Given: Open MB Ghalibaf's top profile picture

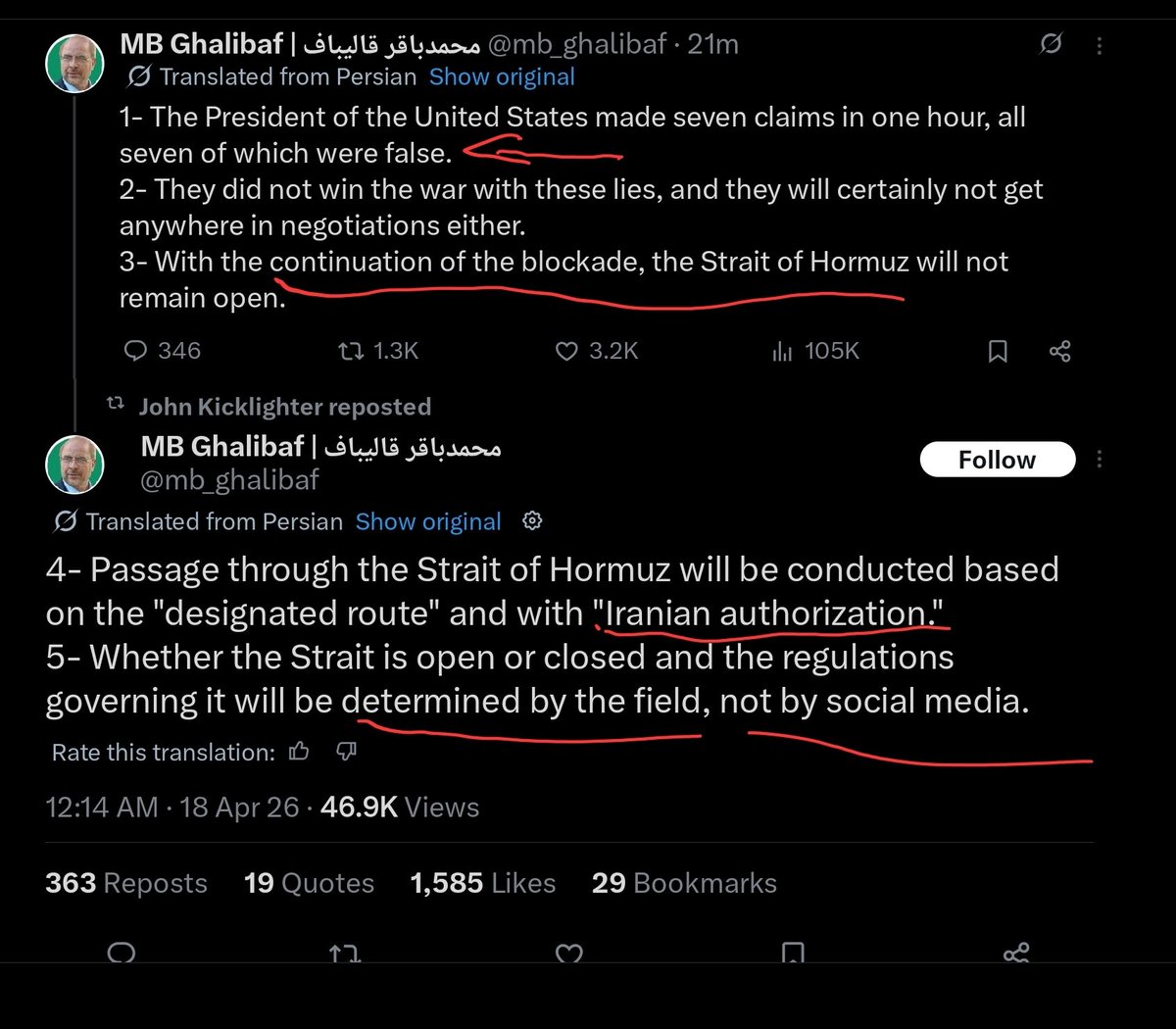Looking at the screenshot, I should coord(75,64).
